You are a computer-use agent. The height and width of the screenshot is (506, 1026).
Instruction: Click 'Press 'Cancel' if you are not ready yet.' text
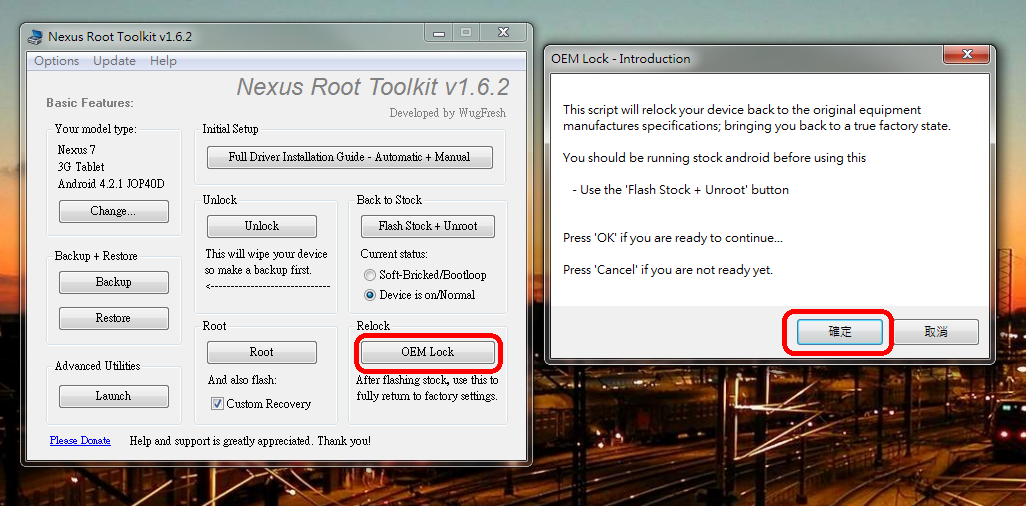click(x=668, y=270)
